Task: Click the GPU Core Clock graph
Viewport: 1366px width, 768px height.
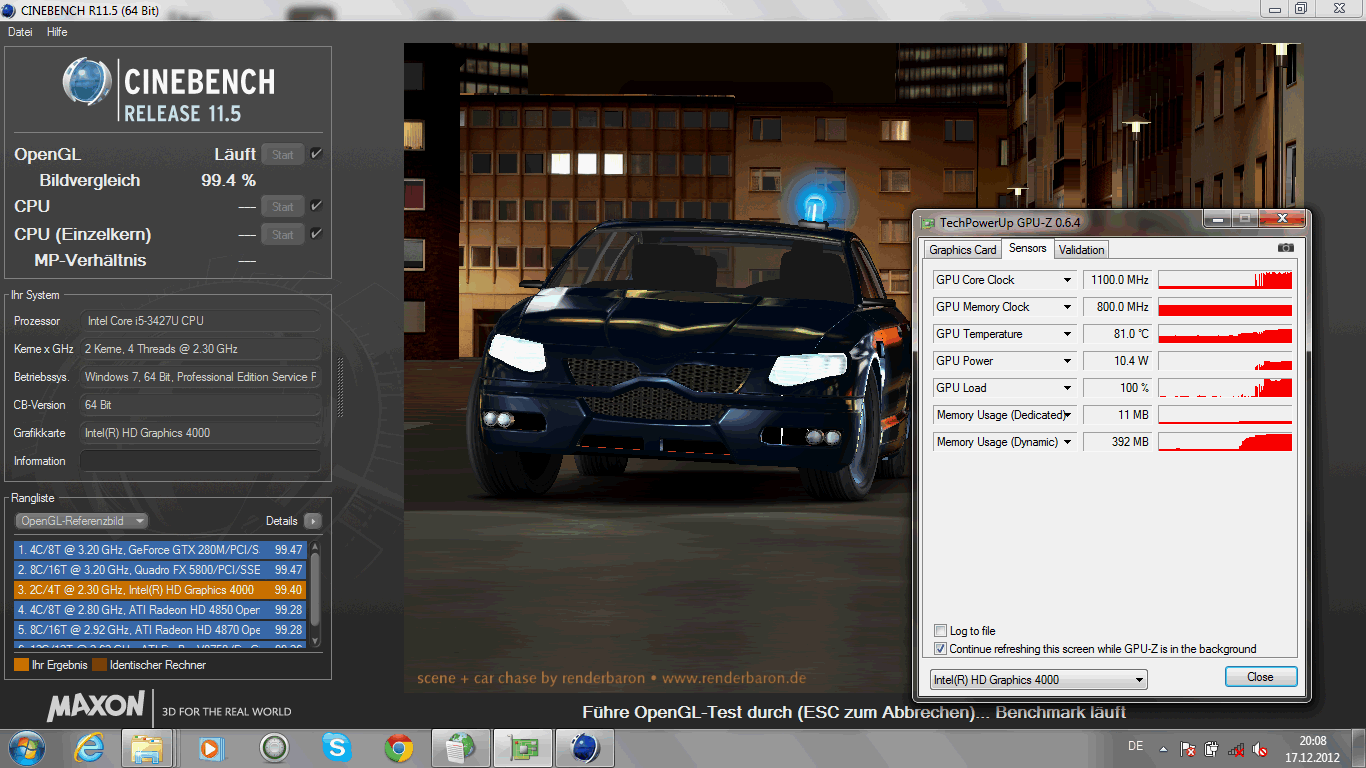Action: click(x=1225, y=280)
